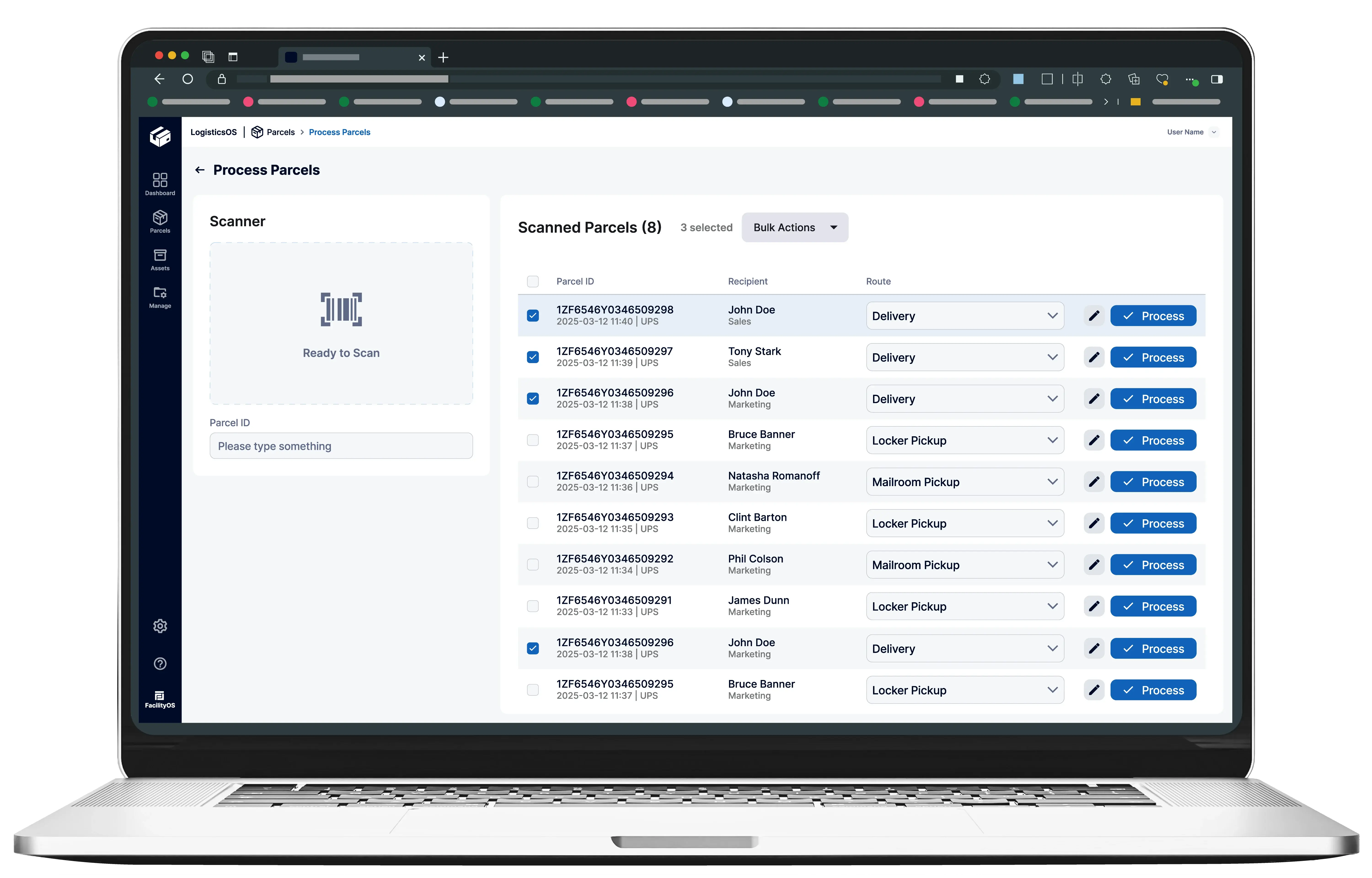Open the Bulk Actions dropdown
The image size is (1372, 878).
pos(795,228)
